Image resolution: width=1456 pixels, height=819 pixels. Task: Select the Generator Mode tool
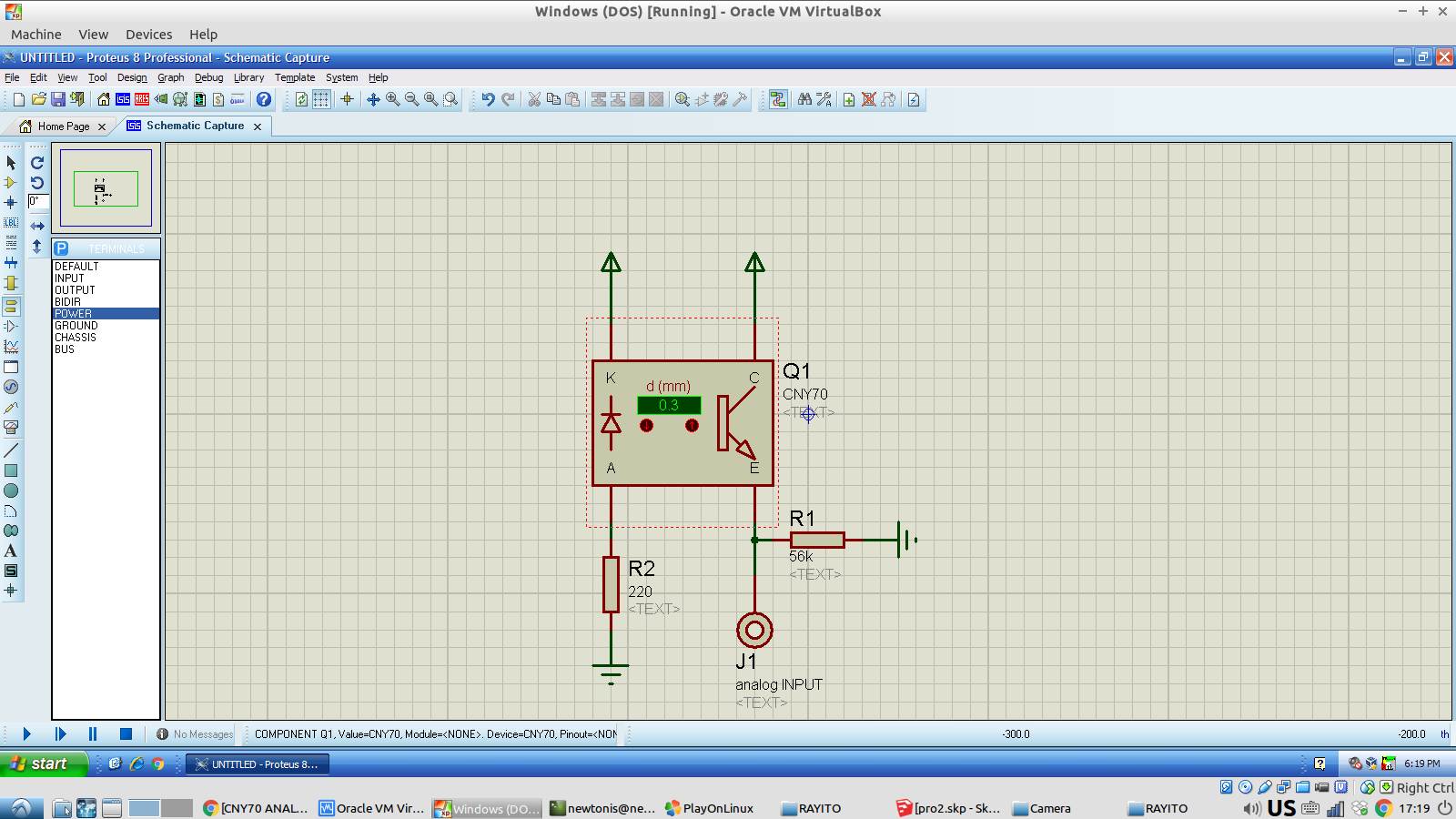point(11,387)
